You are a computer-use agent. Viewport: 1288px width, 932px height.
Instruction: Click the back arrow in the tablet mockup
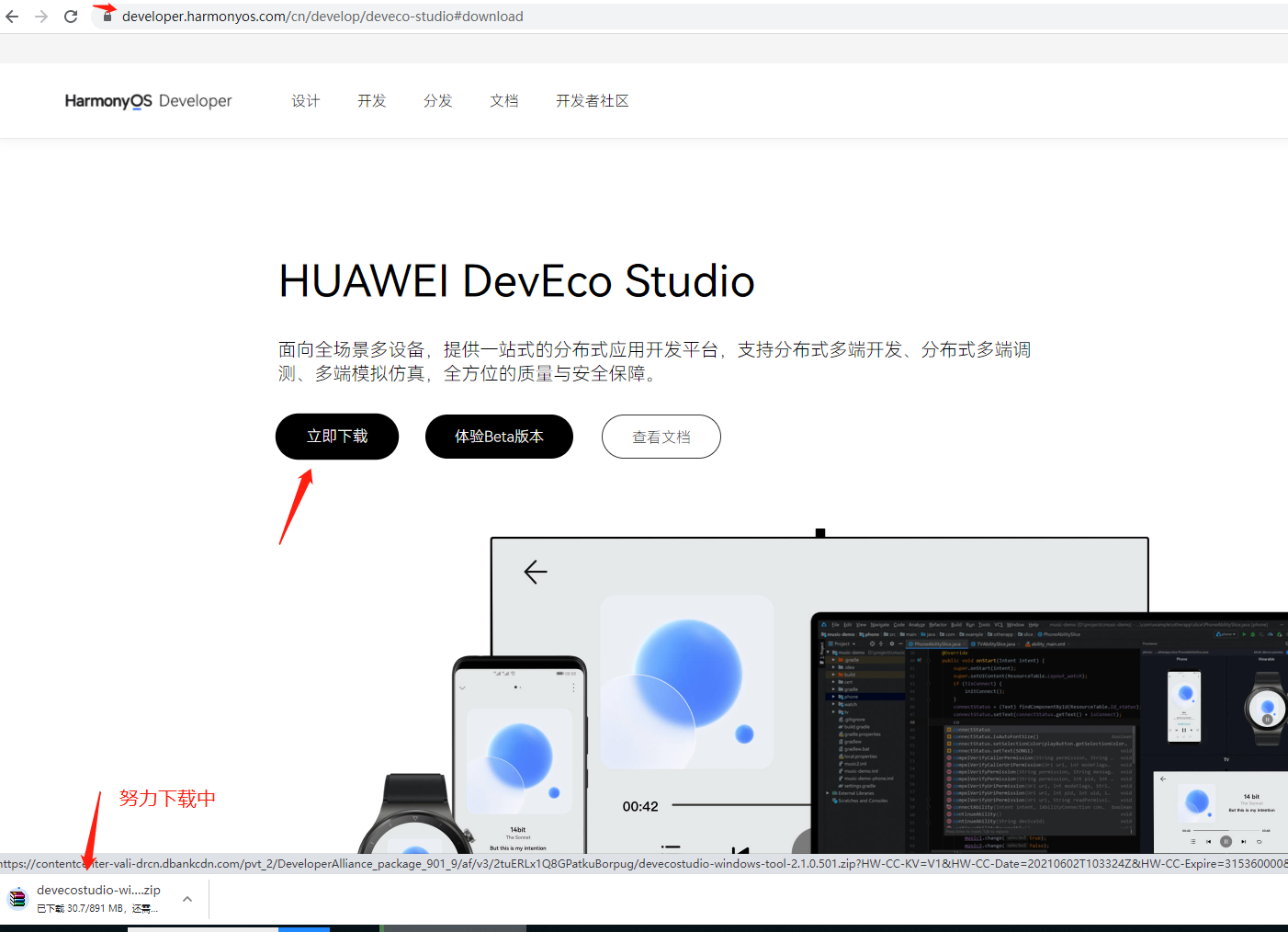(536, 572)
